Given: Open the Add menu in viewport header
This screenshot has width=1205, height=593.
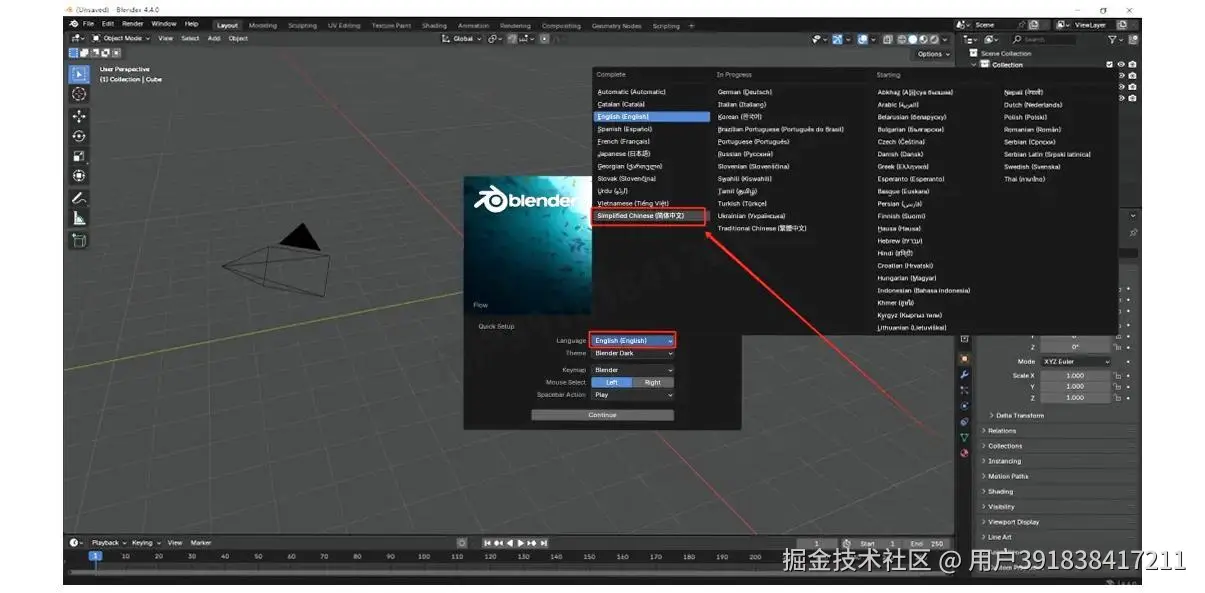Looking at the screenshot, I should pos(213,39).
